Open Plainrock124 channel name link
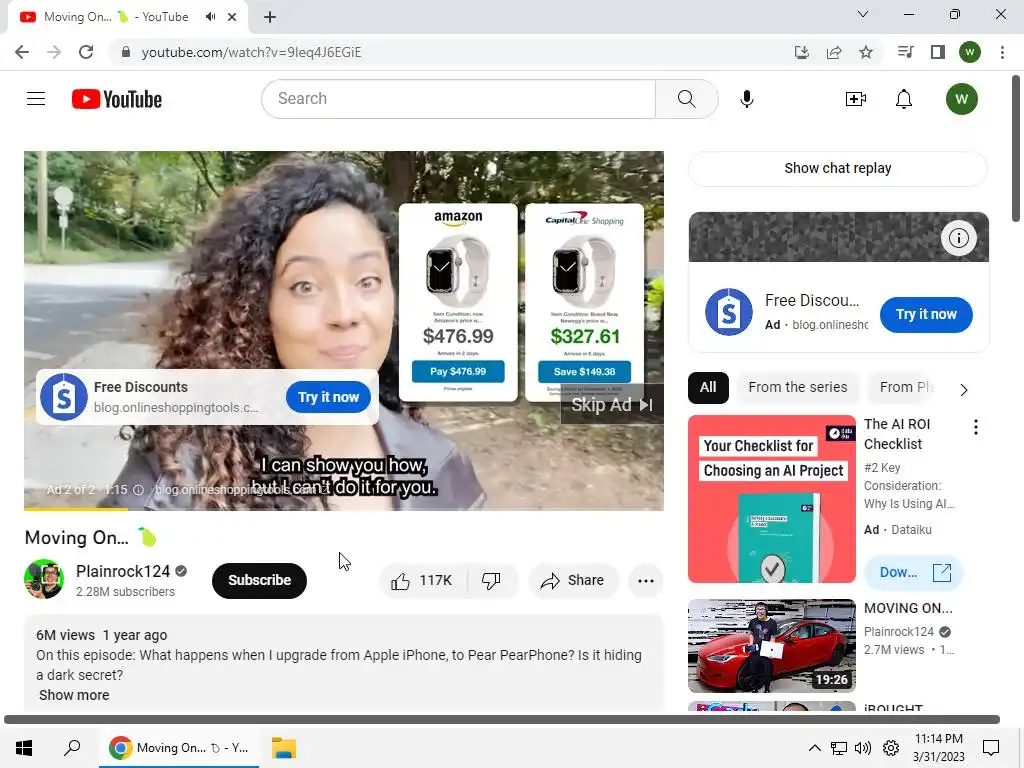The height and width of the screenshot is (768, 1024). [123, 571]
